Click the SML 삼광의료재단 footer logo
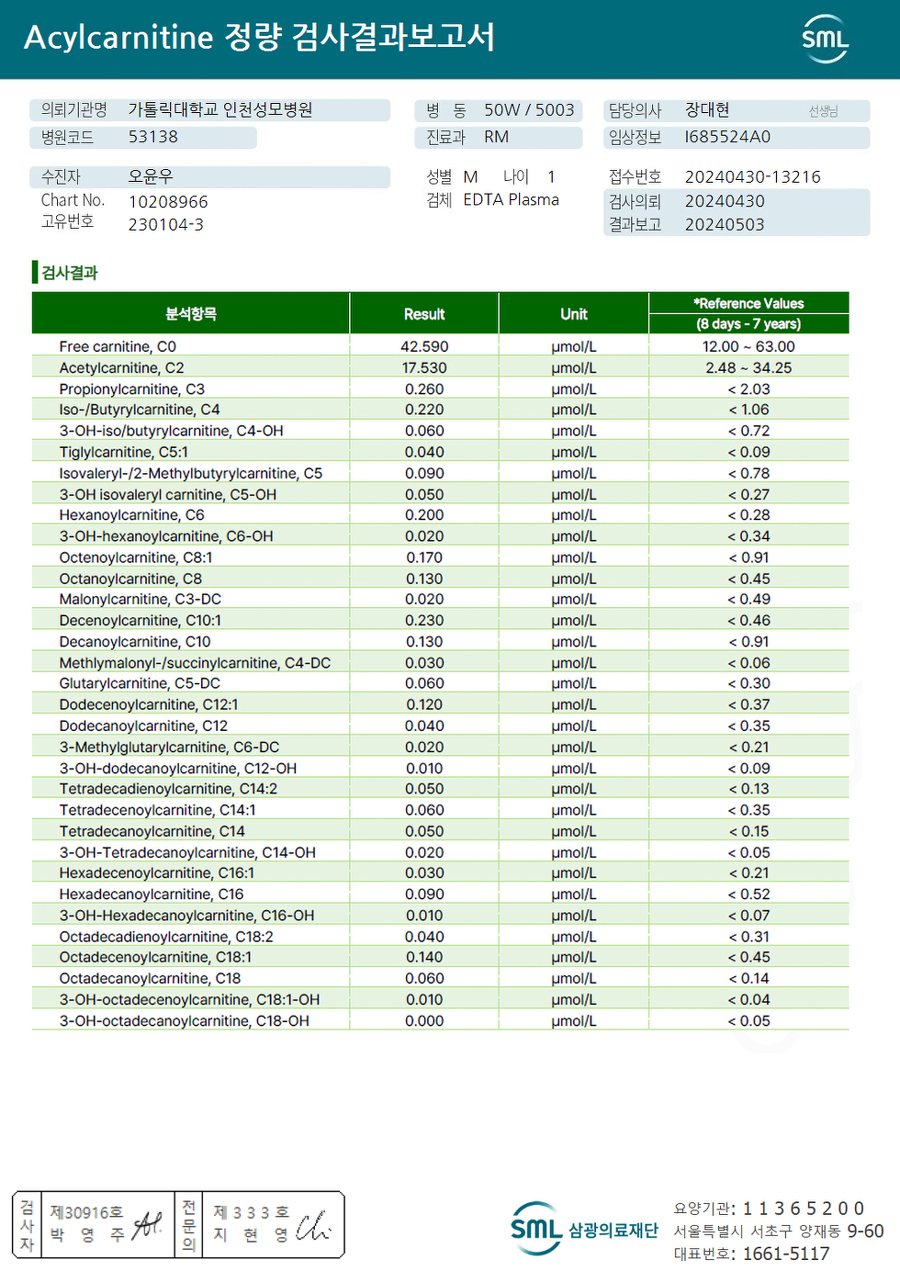 click(x=584, y=1229)
